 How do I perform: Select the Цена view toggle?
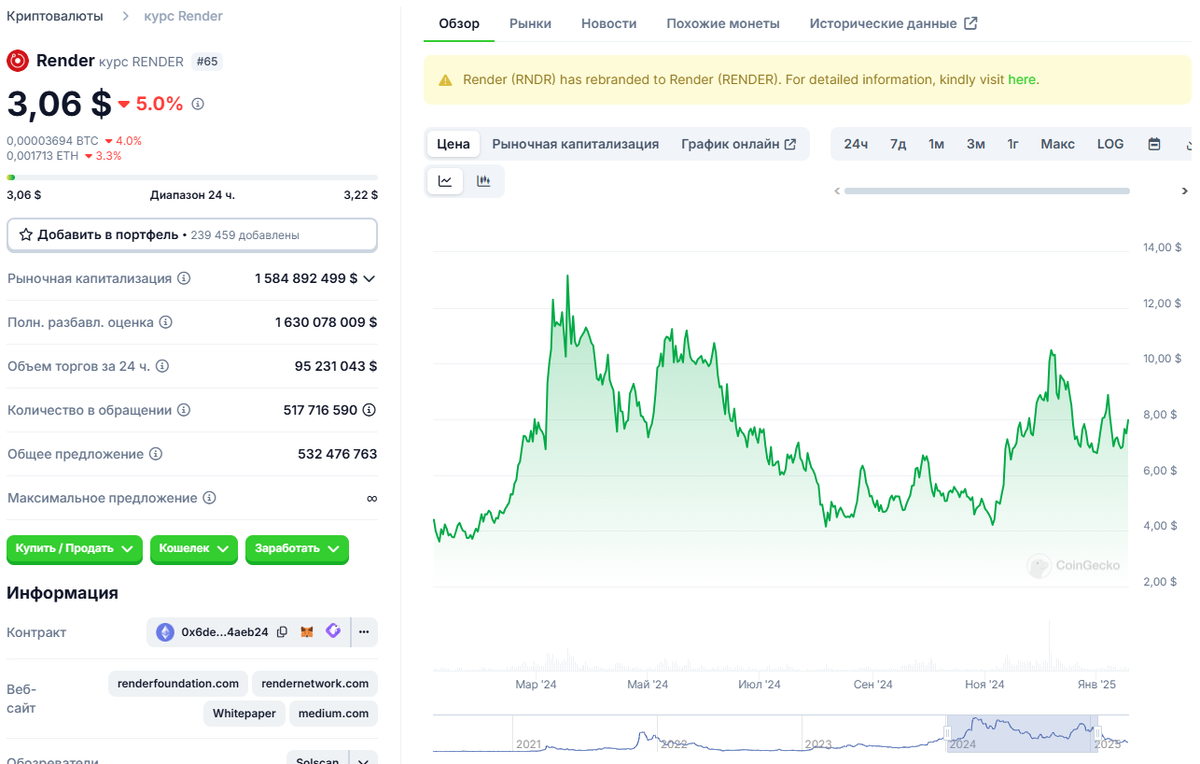[453, 143]
